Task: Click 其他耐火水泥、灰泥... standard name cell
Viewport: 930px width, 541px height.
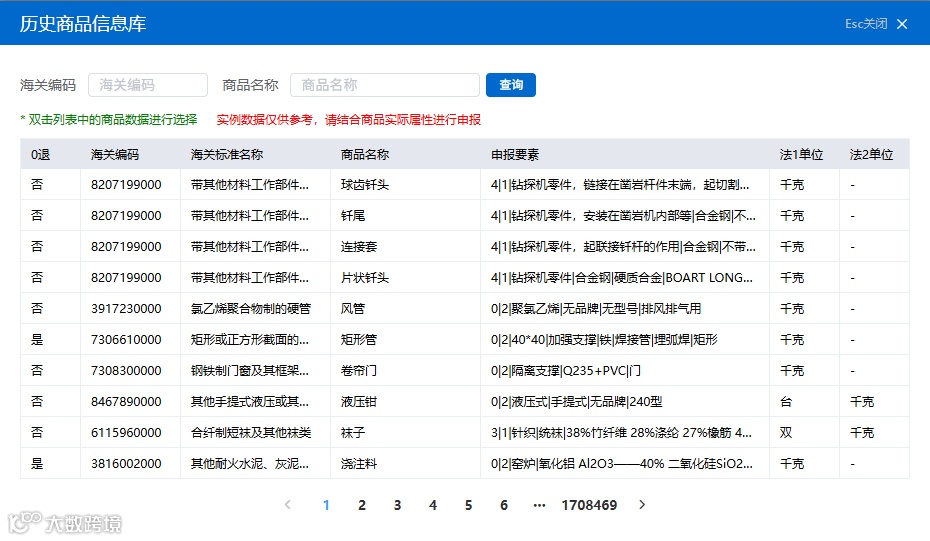Action: click(x=250, y=463)
